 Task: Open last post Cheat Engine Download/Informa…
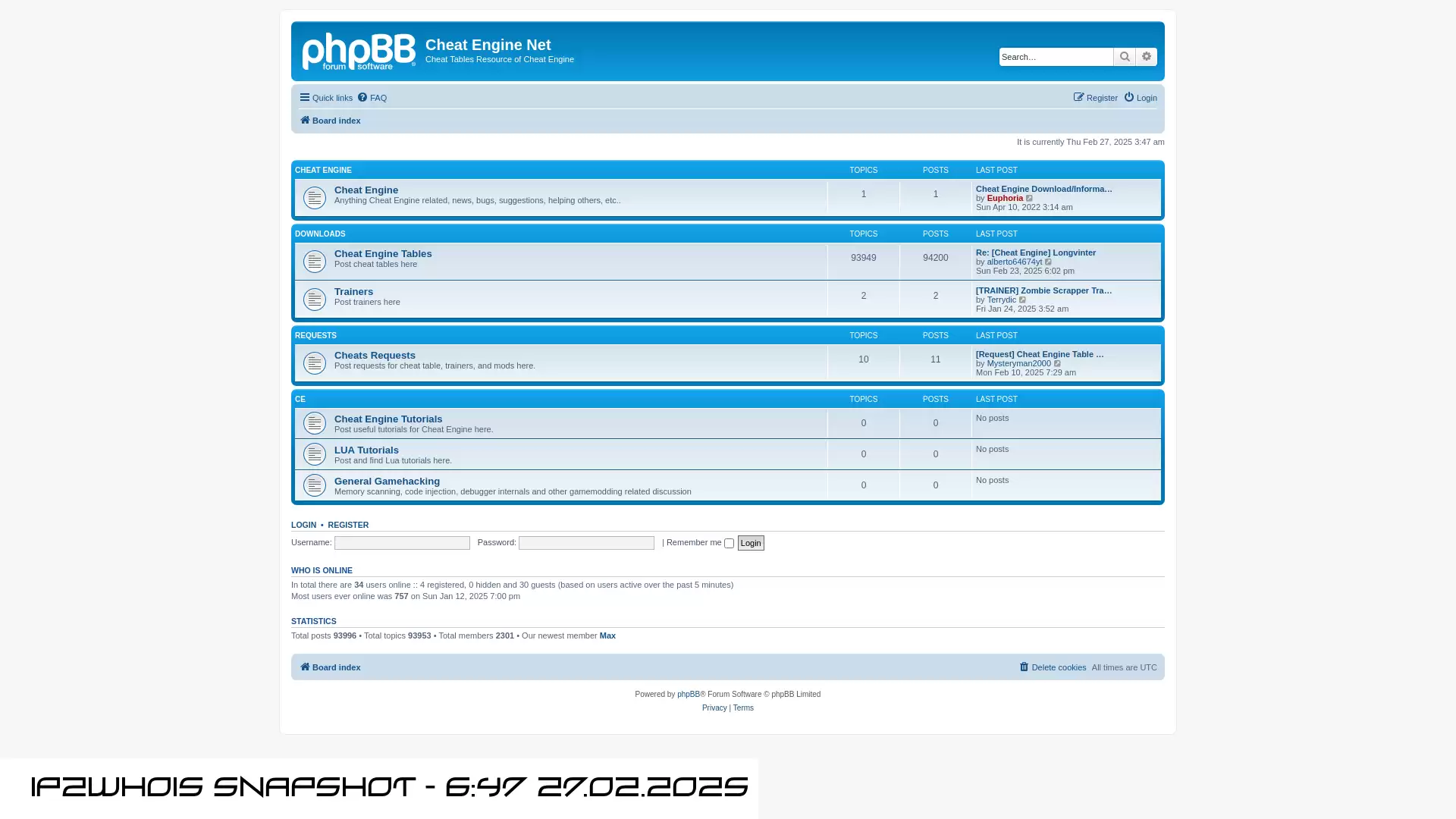pos(1043,189)
